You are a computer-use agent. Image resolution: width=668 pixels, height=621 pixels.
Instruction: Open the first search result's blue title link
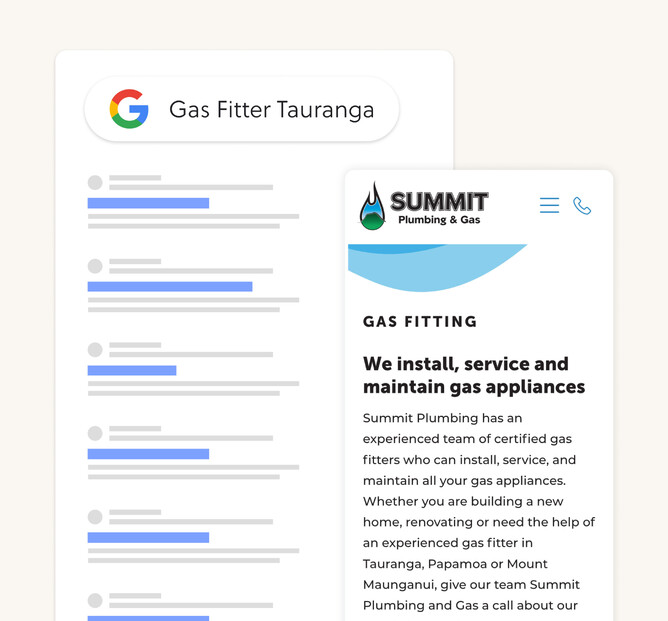click(148, 203)
